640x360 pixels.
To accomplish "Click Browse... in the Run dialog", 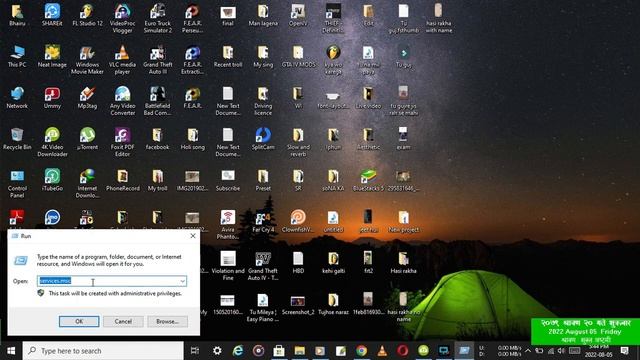I will [x=167, y=321].
